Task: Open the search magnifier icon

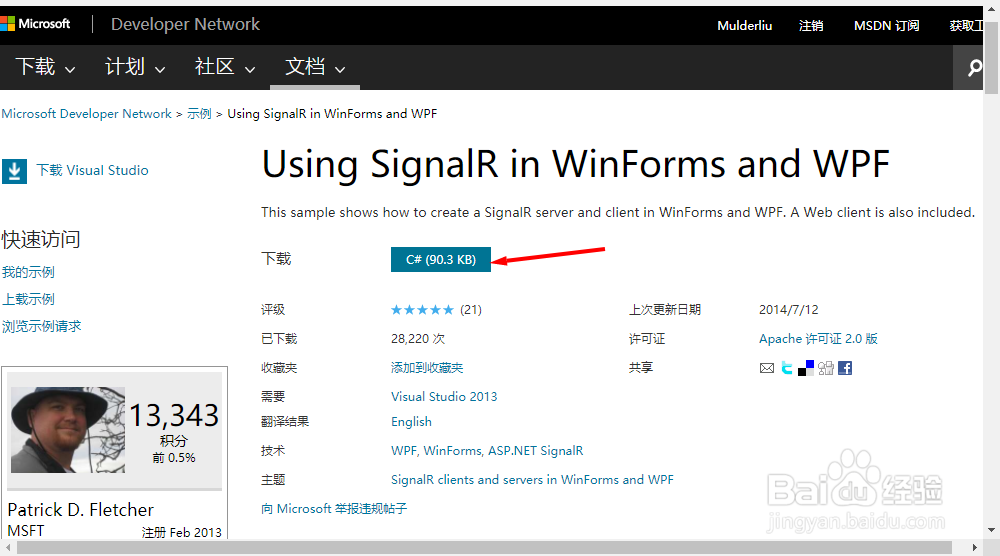Action: click(974, 67)
